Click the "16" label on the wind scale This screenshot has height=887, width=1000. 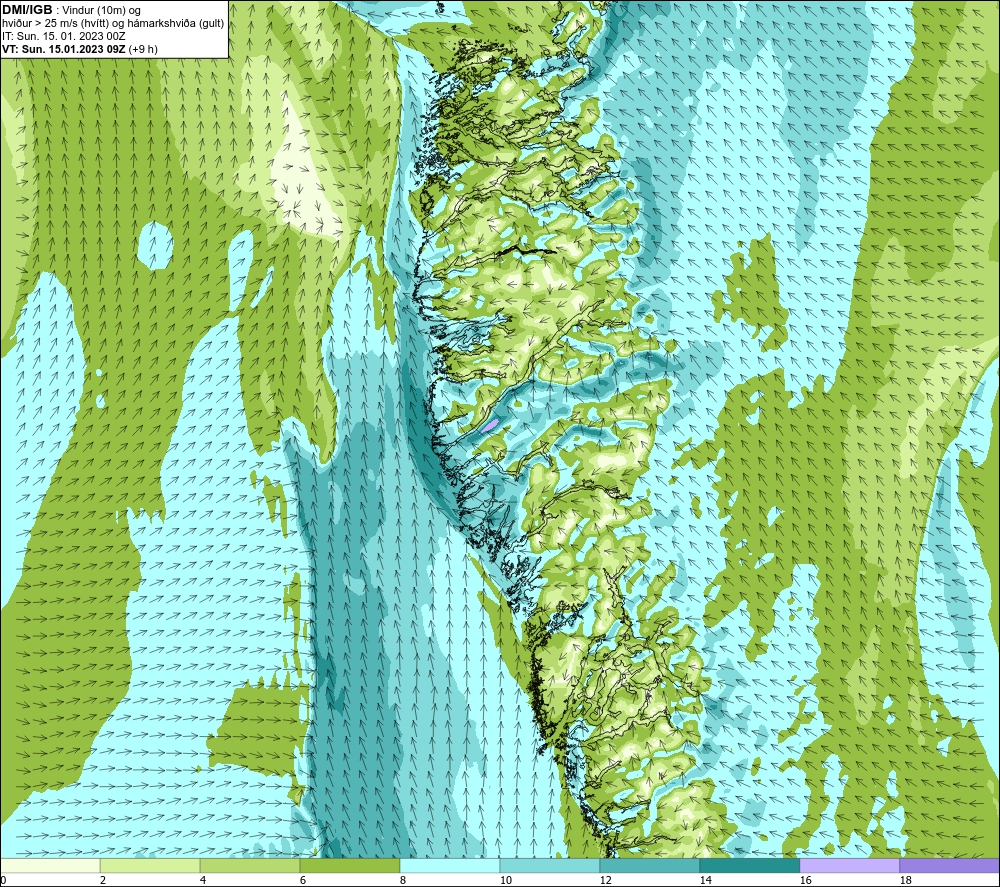805,881
